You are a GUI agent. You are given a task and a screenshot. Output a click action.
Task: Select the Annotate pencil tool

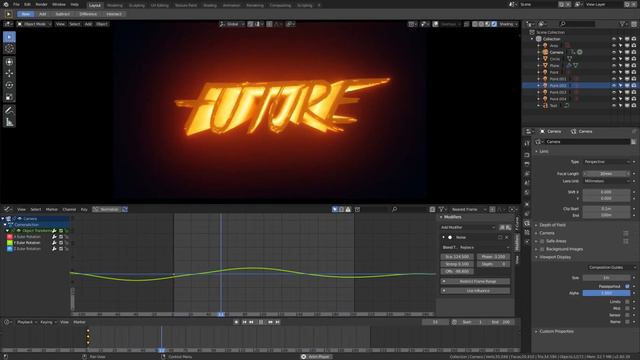pos(9,110)
